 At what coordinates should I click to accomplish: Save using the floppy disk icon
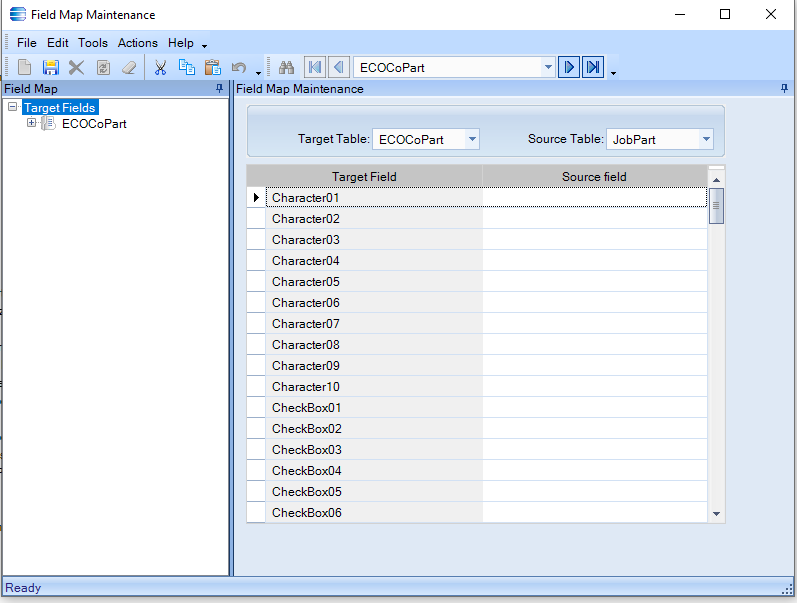[51, 67]
